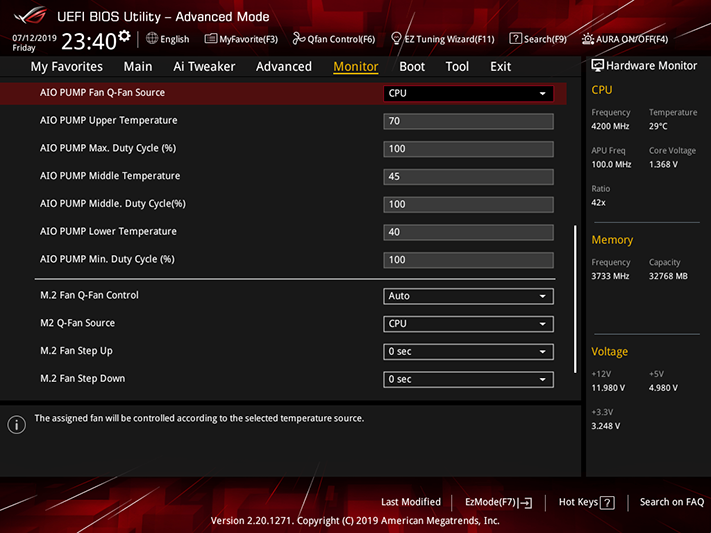Open M.2 Fan Q-Fan Control dropdown
Viewport: 711px width, 533px height.
tap(468, 296)
